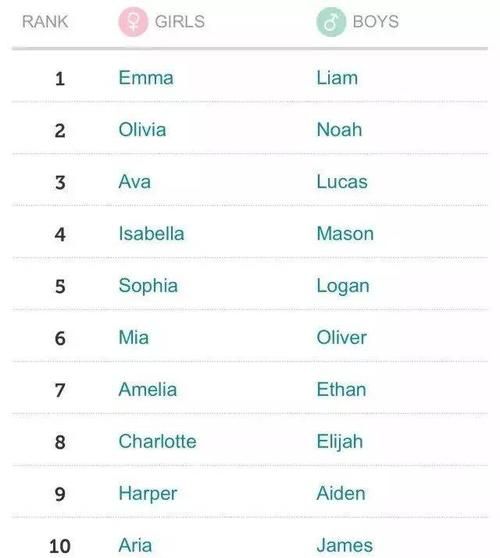Select the name Olivia
Viewport: 500px width, 558px height.
coord(142,130)
